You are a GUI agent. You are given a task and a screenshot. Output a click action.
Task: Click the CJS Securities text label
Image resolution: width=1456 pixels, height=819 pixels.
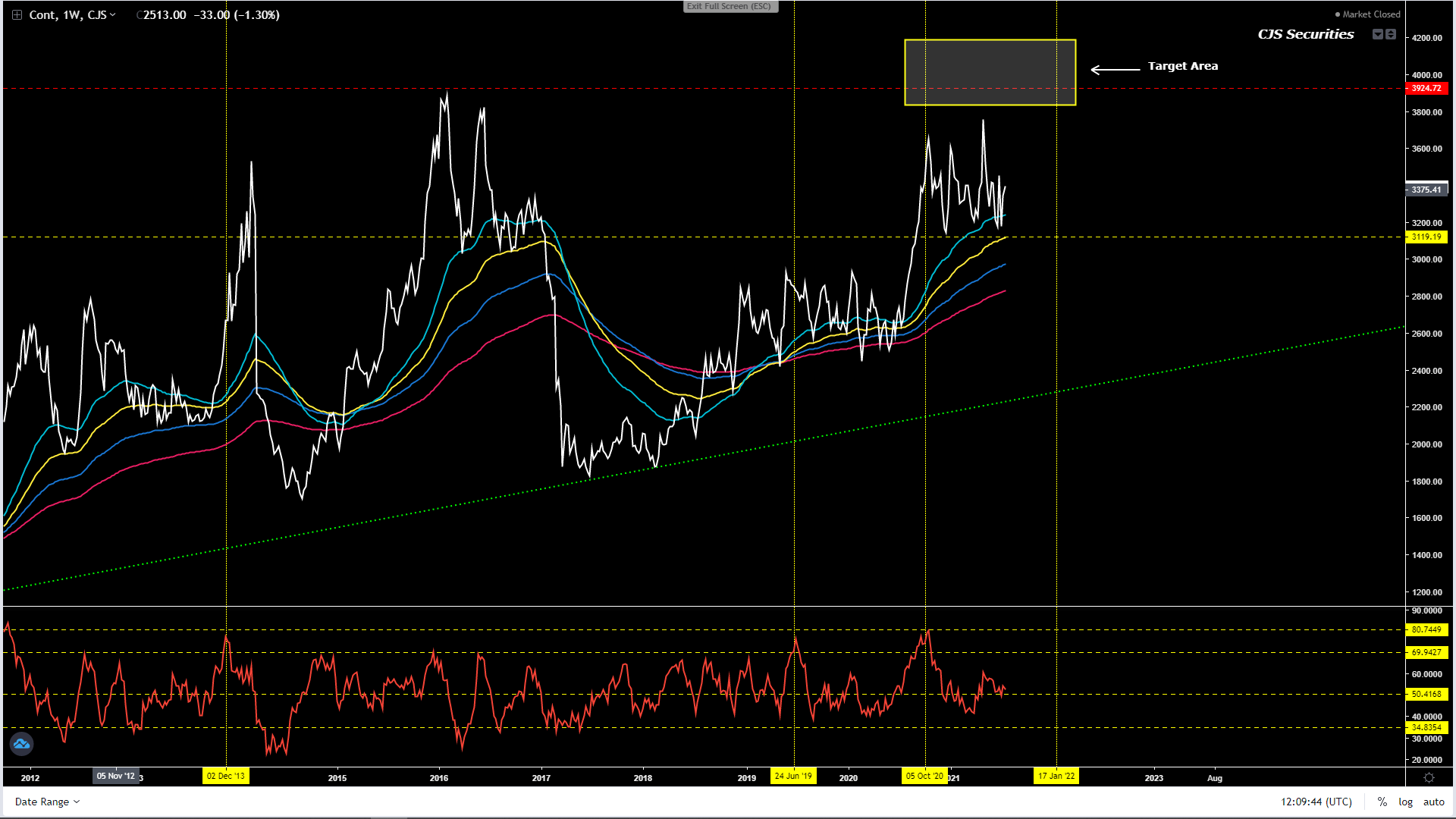1305,34
